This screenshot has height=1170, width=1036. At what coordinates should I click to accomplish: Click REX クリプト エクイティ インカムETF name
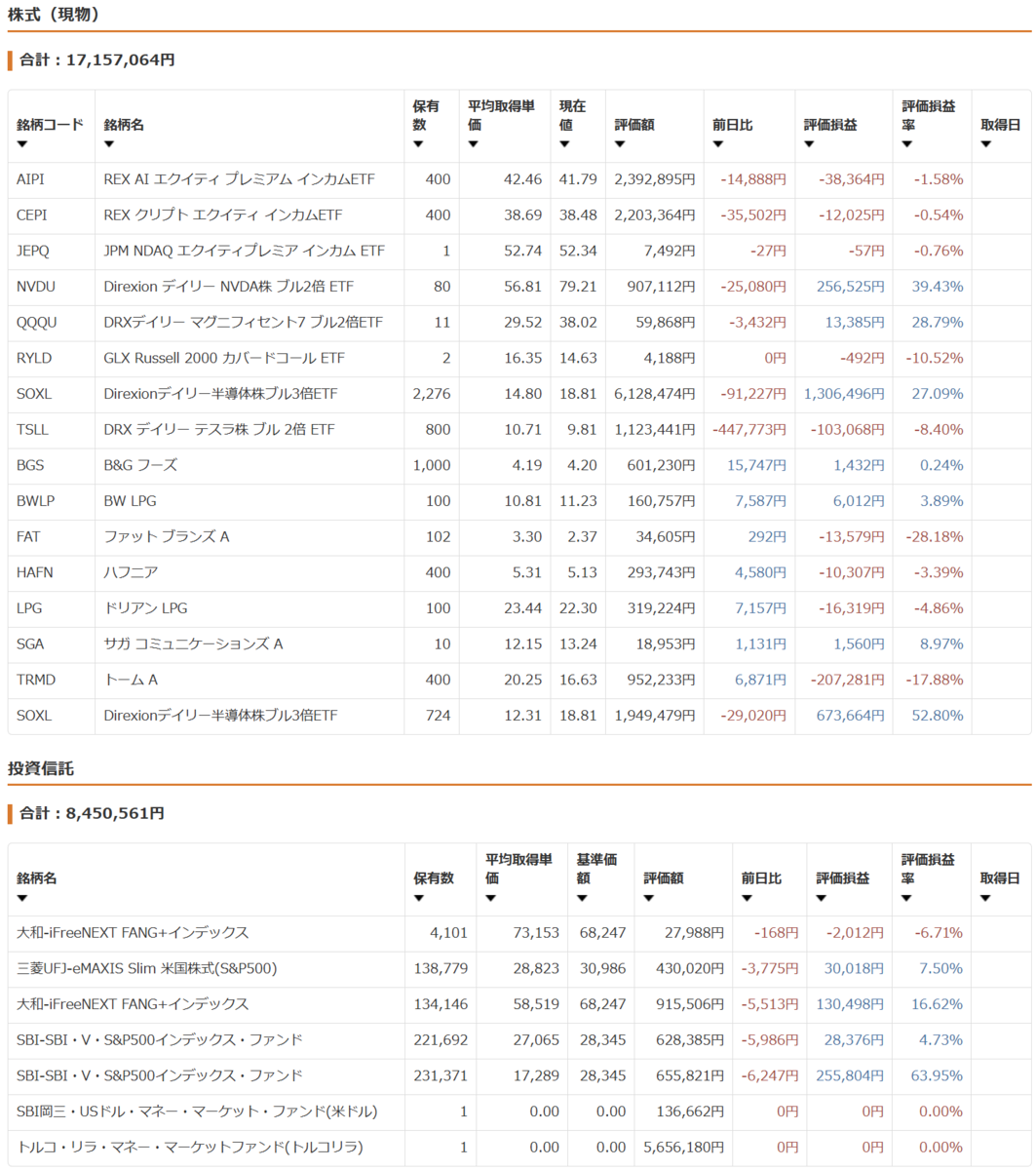coord(223,214)
